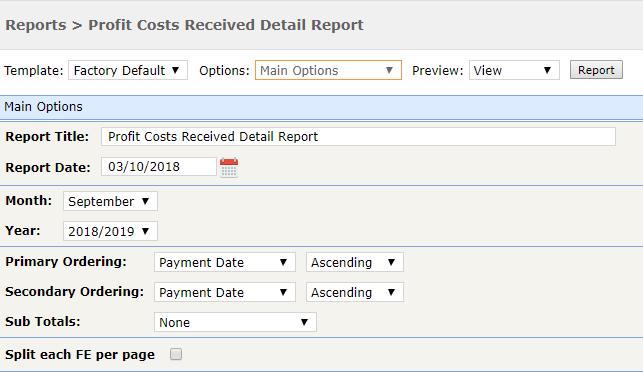Click into the Report Title text field
Image resolution: width=643 pixels, height=372 pixels.
(358, 136)
